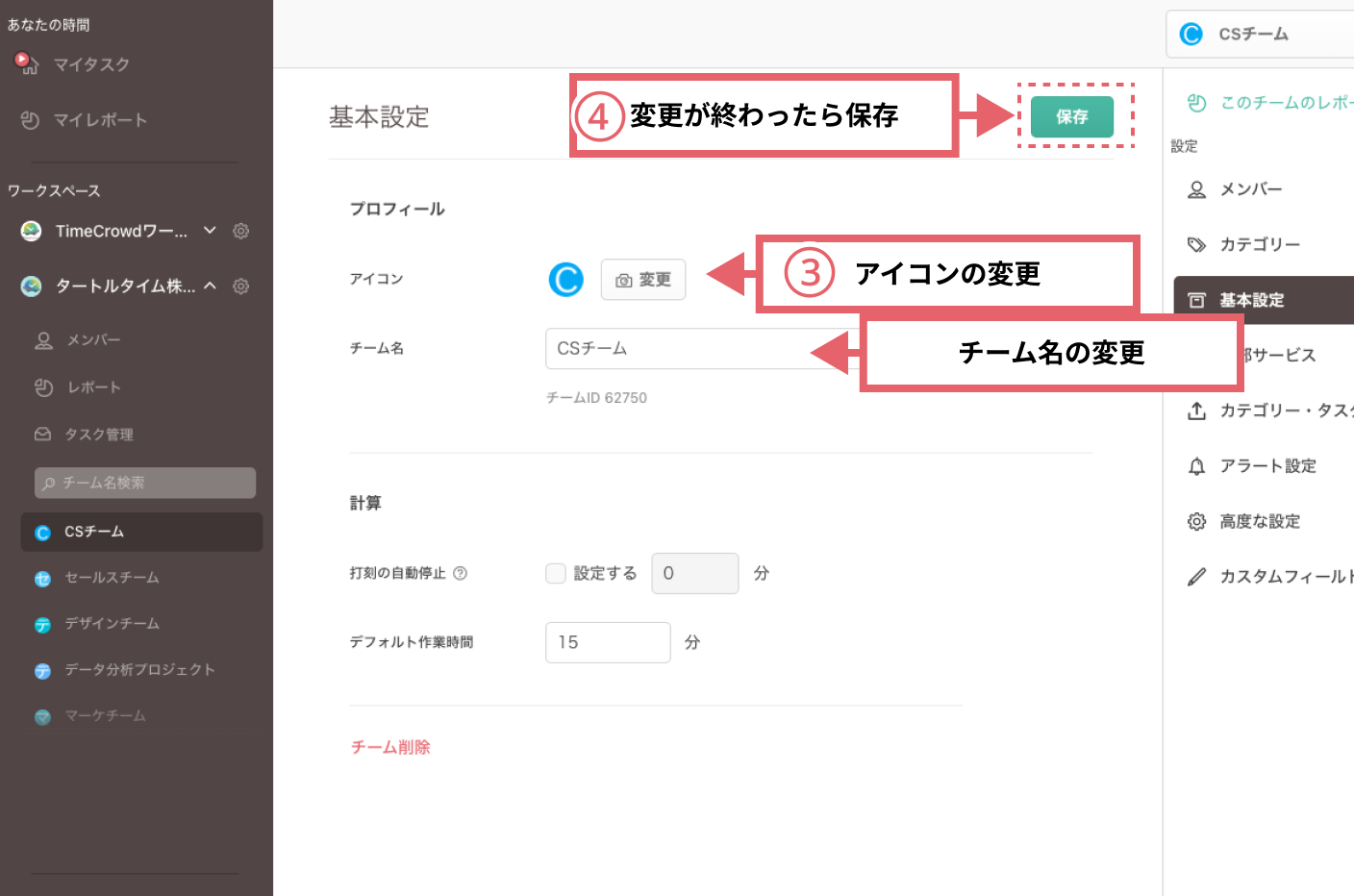Open アラート設定 with the bell icon
Viewport: 1354px width, 896px height.
click(x=1266, y=466)
